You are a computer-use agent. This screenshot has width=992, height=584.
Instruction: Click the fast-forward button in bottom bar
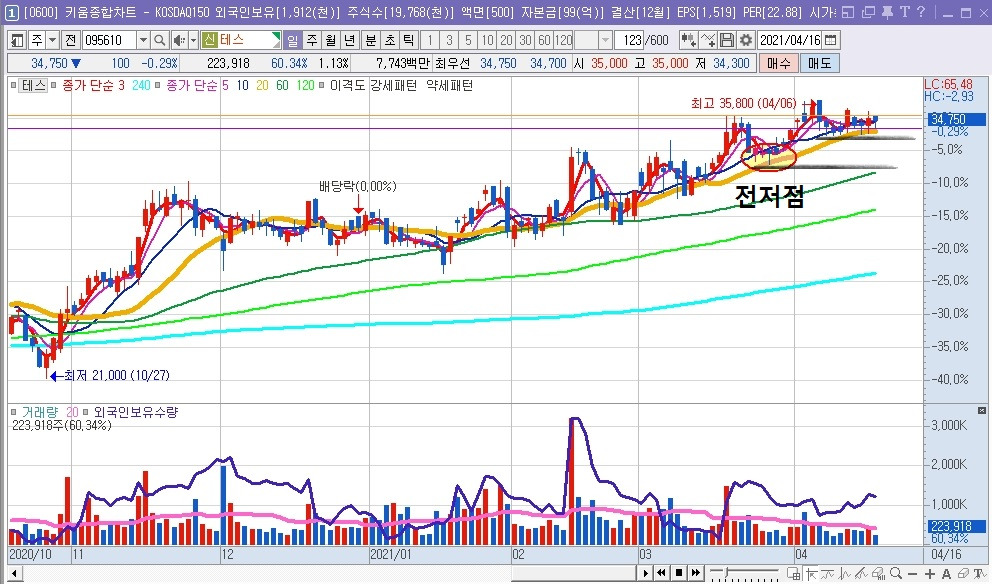click(695, 573)
